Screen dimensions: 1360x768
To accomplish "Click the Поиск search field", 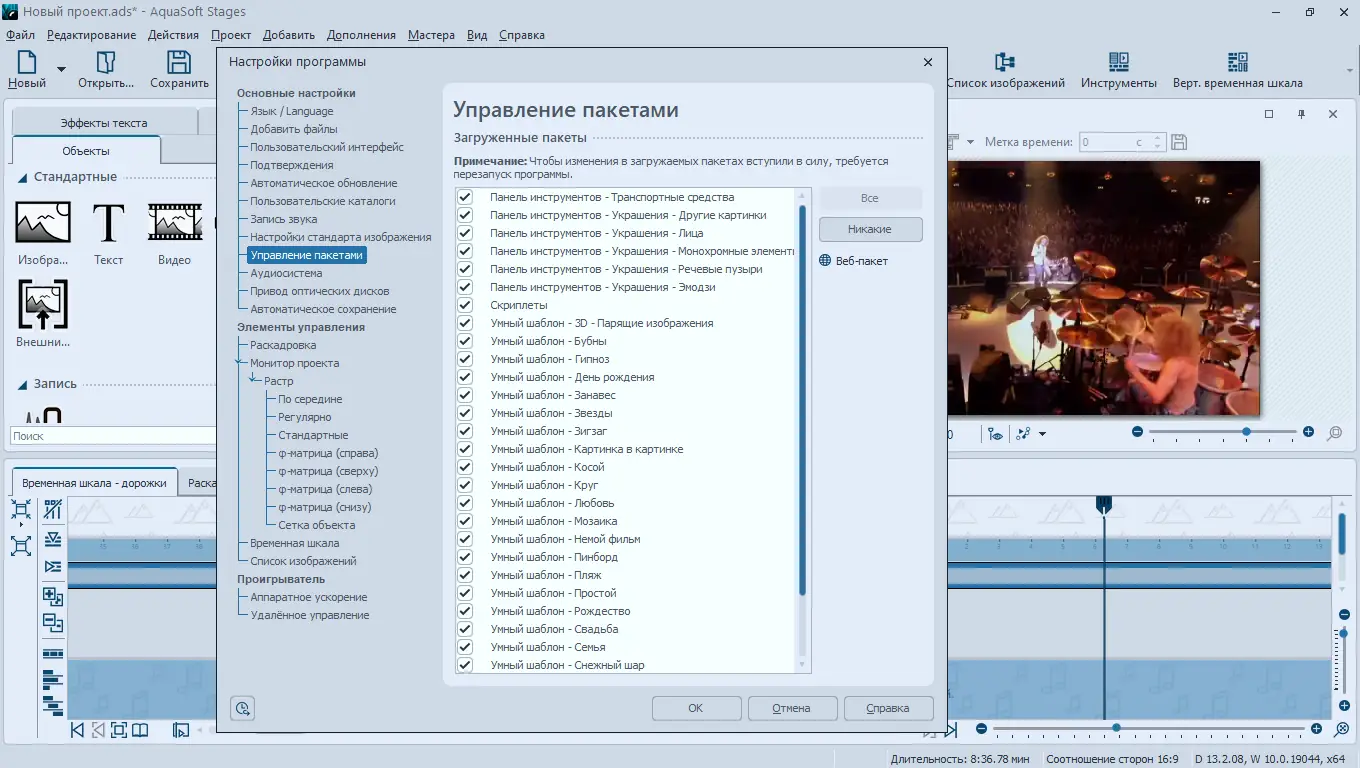I will pos(113,436).
